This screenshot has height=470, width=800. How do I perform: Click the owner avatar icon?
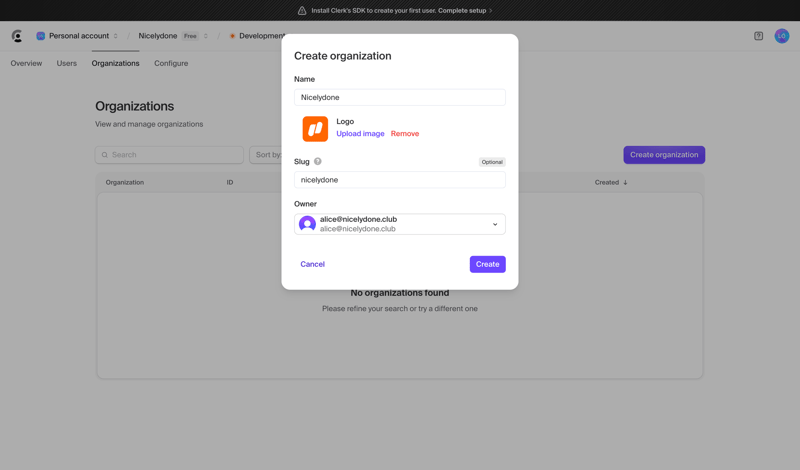[307, 224]
